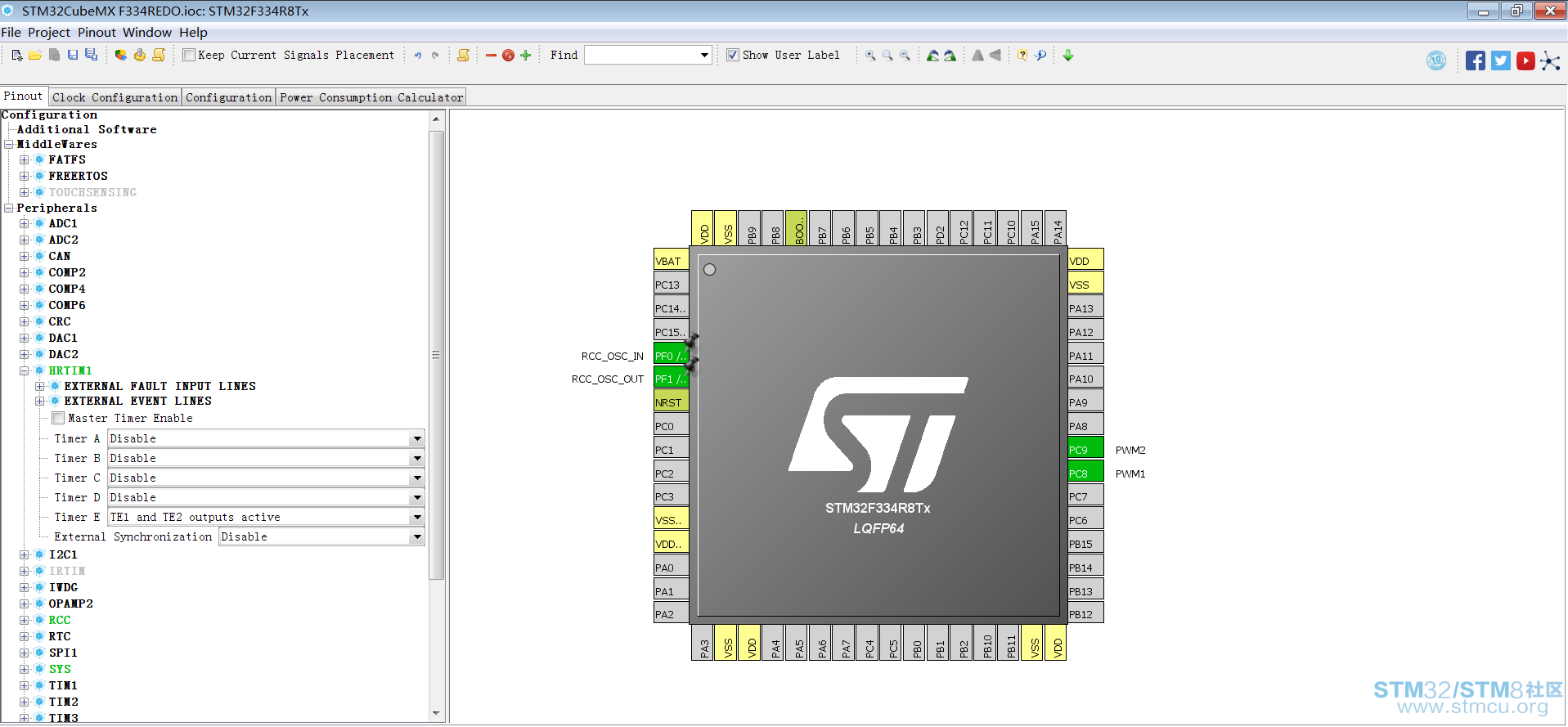
Task: Click the blue info bubble icon
Action: pos(1040,56)
